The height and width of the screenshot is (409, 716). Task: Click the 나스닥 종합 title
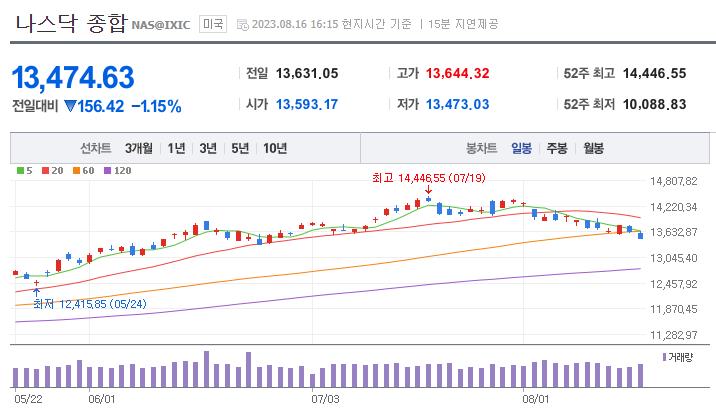pyautogui.click(x=71, y=23)
